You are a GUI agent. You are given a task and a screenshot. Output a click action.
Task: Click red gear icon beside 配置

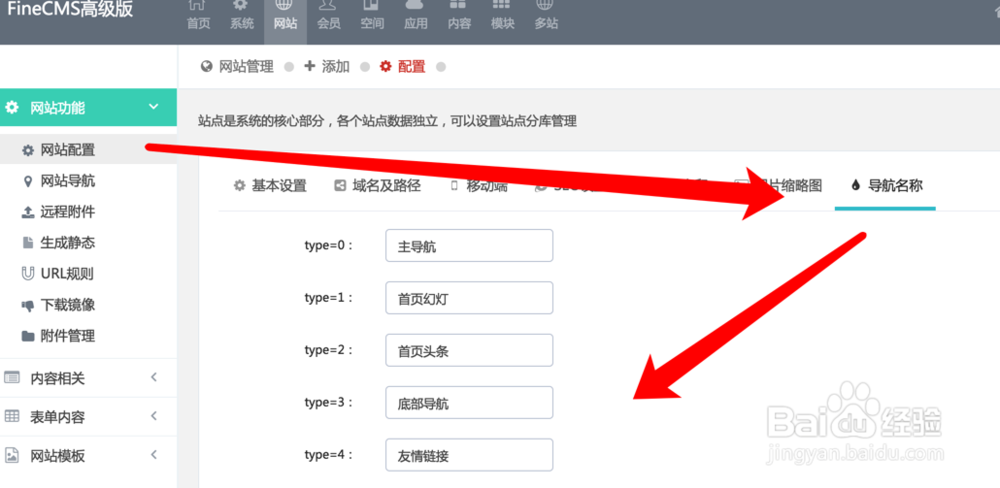(x=385, y=66)
